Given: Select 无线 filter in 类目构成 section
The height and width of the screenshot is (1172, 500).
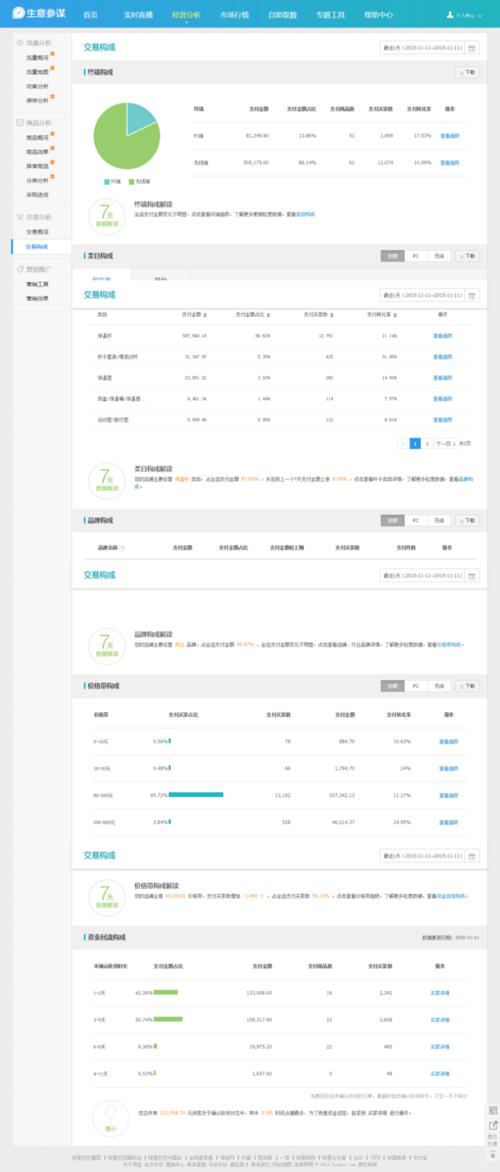Looking at the screenshot, I should tap(439, 256).
